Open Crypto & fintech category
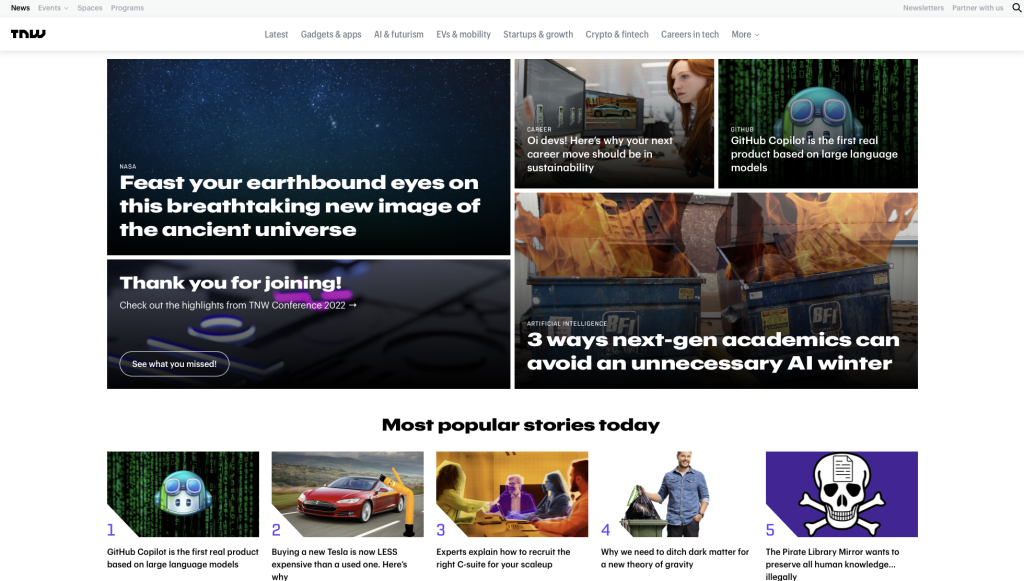 pyautogui.click(x=616, y=35)
